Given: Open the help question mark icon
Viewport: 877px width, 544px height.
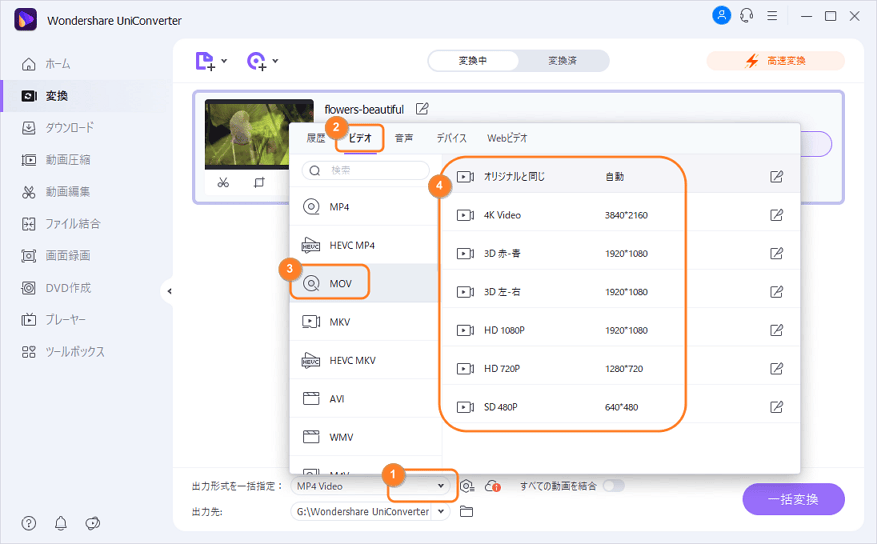Looking at the screenshot, I should 29,523.
